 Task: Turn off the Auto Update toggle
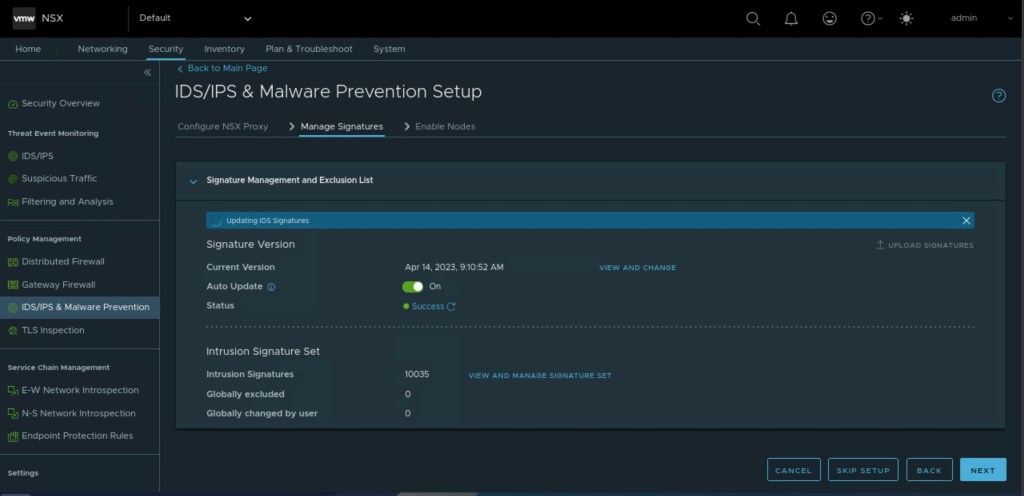point(412,286)
